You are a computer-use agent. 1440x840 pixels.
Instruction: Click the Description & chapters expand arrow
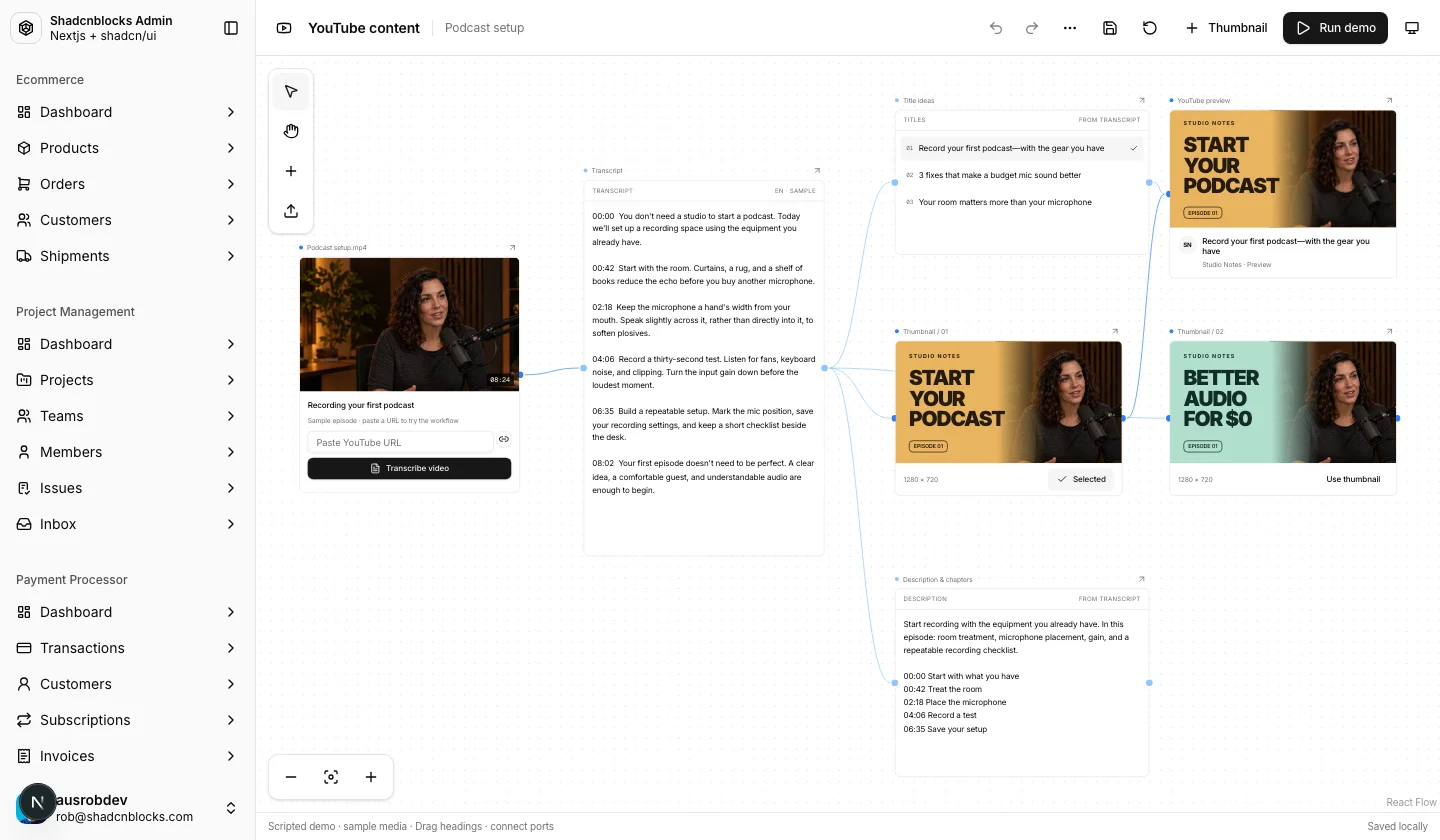click(1141, 579)
